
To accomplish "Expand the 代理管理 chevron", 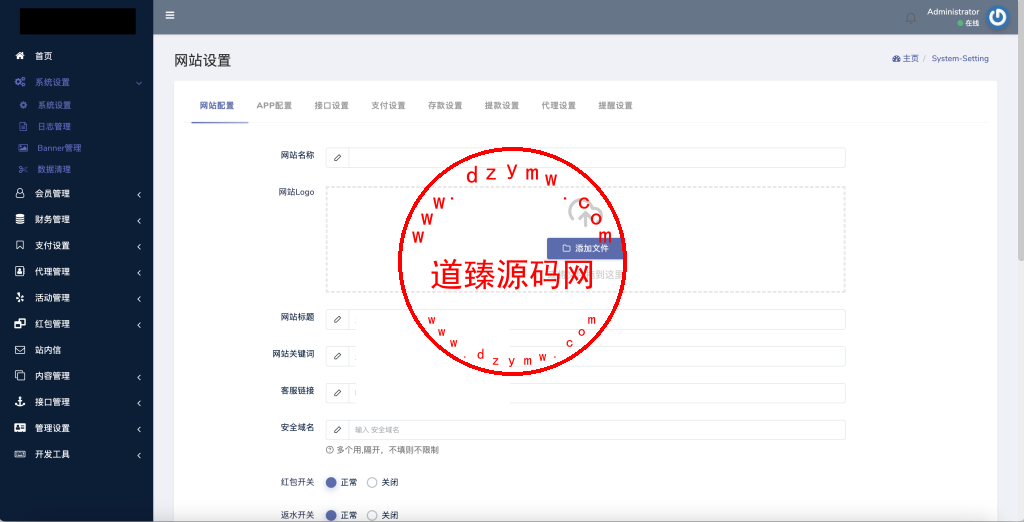I will pyautogui.click(x=139, y=272).
